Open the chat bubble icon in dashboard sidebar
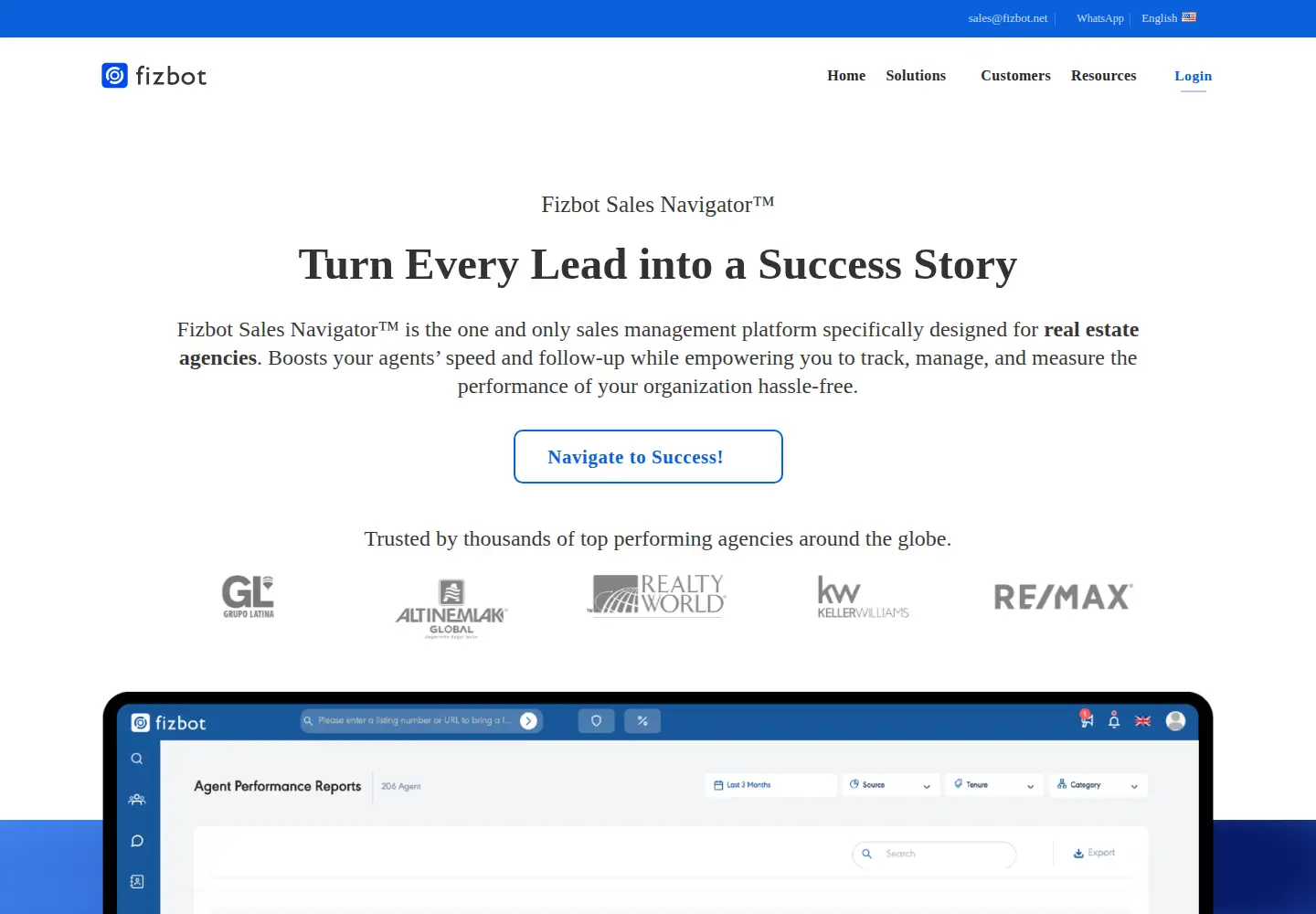Screen dimensions: 1316x914 point(137,841)
